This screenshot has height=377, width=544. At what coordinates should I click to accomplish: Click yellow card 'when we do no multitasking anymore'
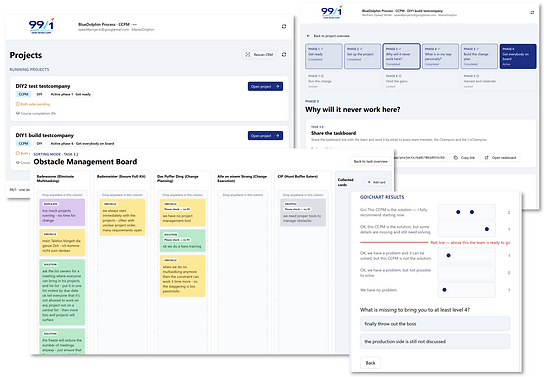pyautogui.click(x=182, y=276)
